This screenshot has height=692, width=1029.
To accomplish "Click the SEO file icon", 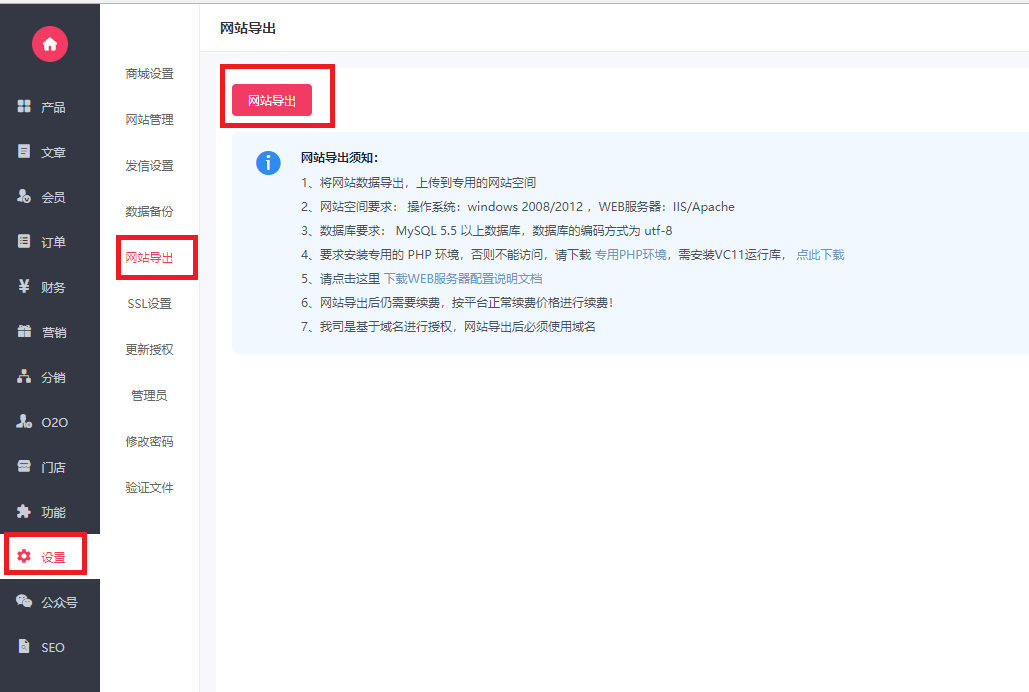I will [x=24, y=647].
